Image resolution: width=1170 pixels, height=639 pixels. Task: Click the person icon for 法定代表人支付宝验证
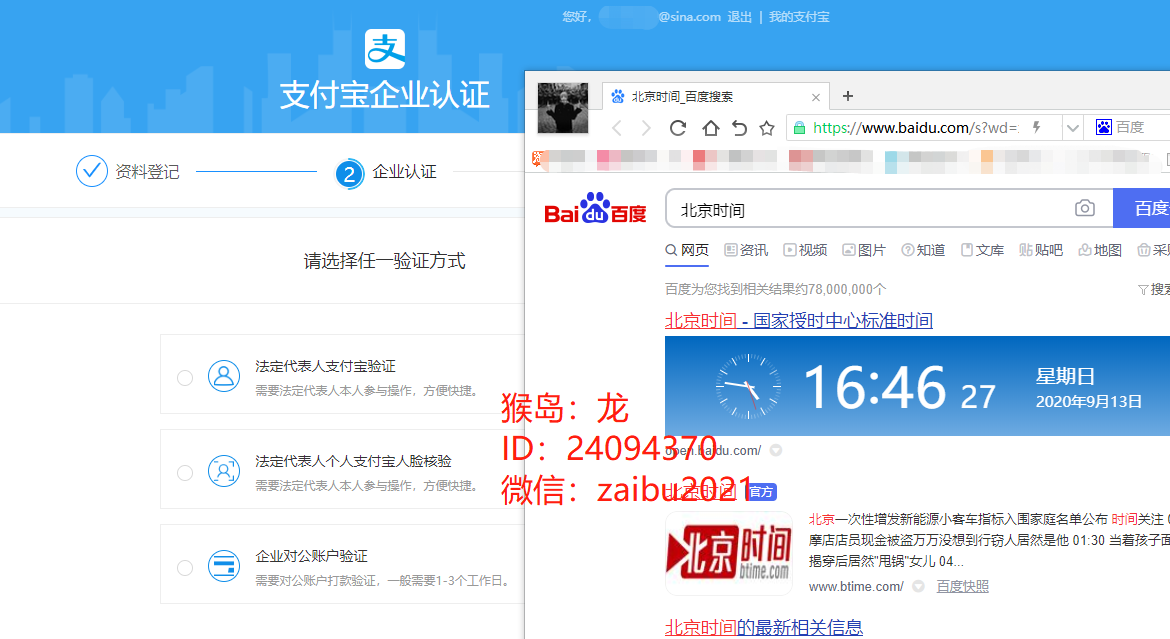(x=224, y=376)
